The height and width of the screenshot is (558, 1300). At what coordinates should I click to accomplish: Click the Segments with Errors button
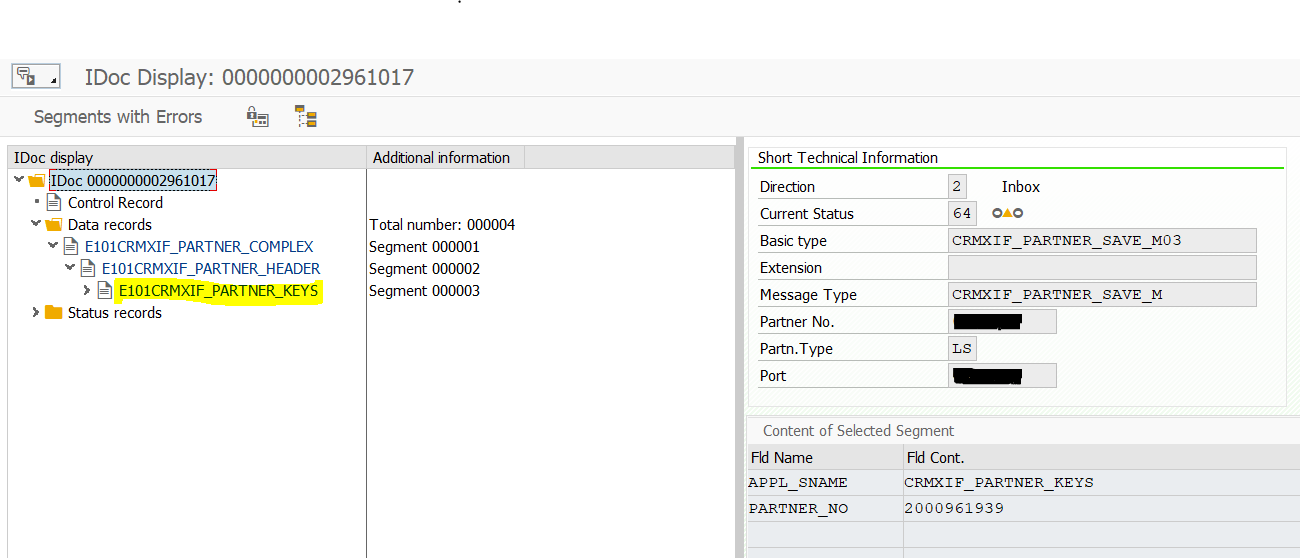tap(118, 117)
